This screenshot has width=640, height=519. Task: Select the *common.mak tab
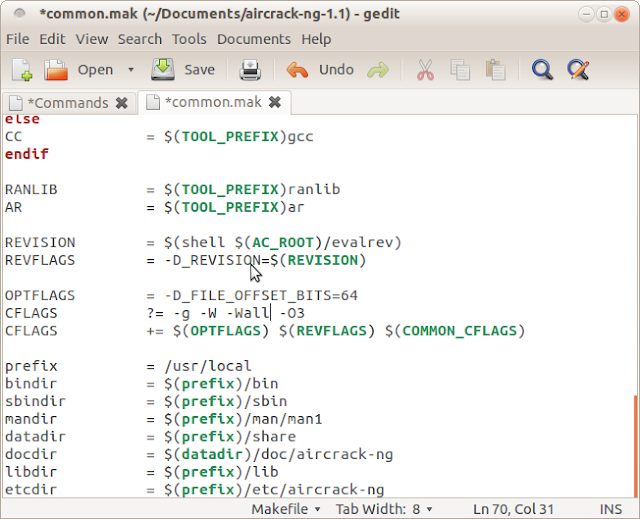click(x=213, y=102)
